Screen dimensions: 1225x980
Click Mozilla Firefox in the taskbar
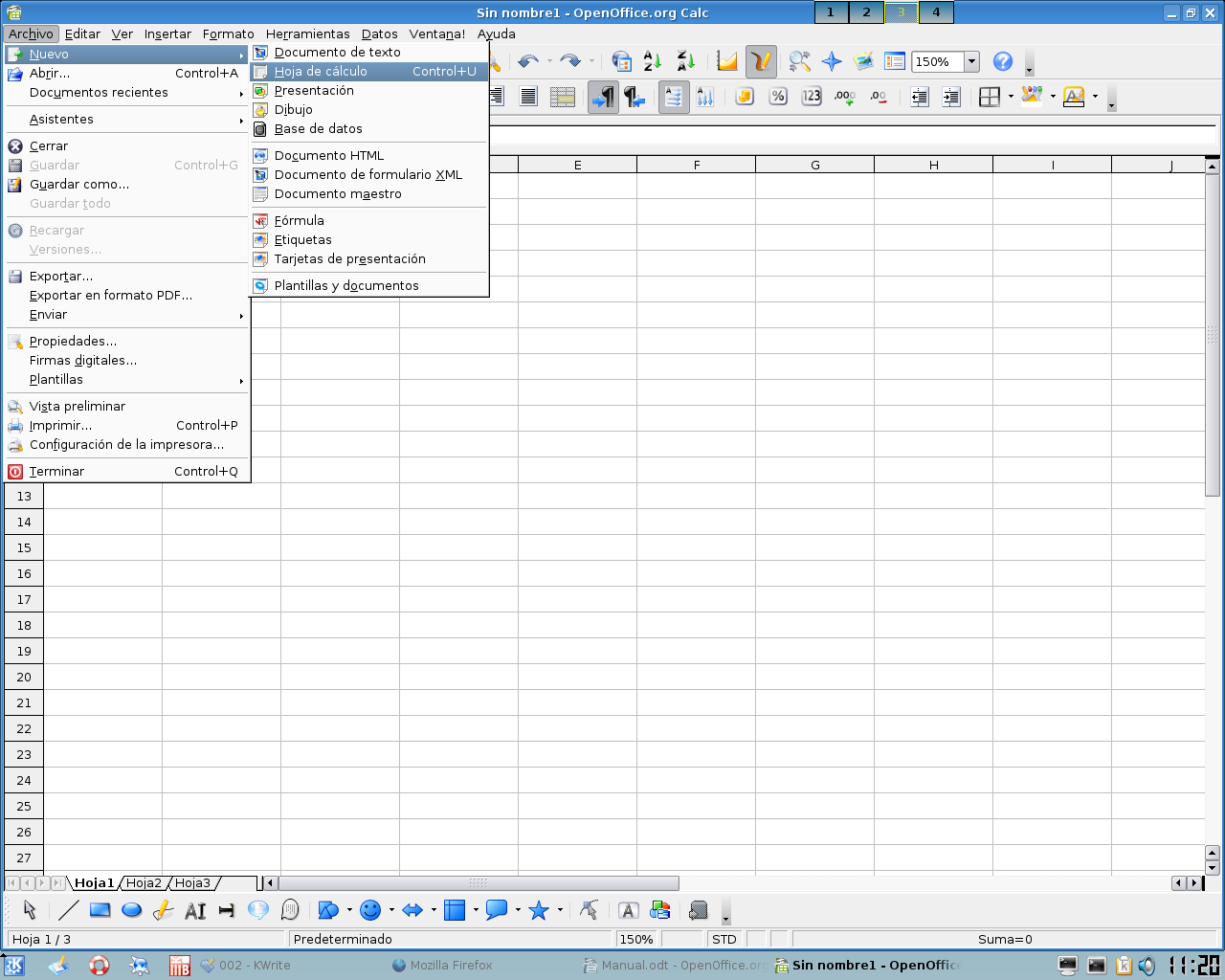click(x=451, y=965)
